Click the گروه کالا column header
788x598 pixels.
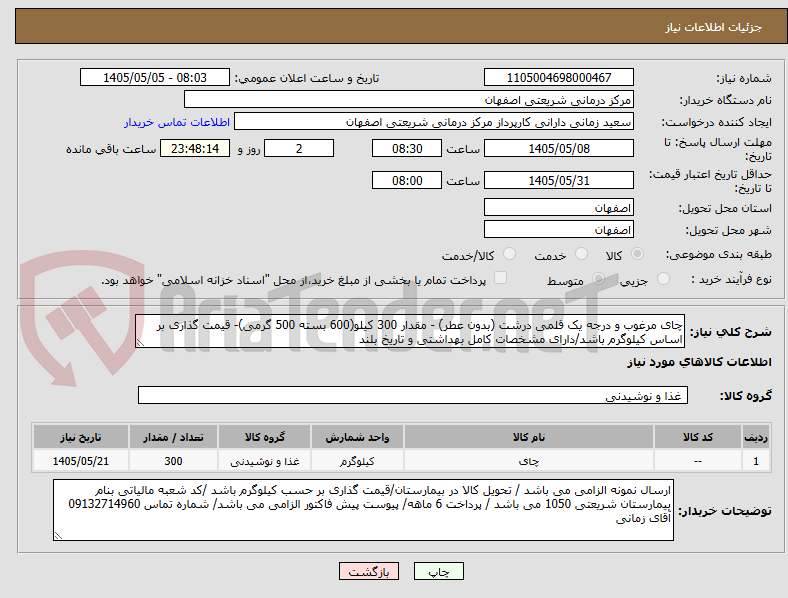click(265, 437)
